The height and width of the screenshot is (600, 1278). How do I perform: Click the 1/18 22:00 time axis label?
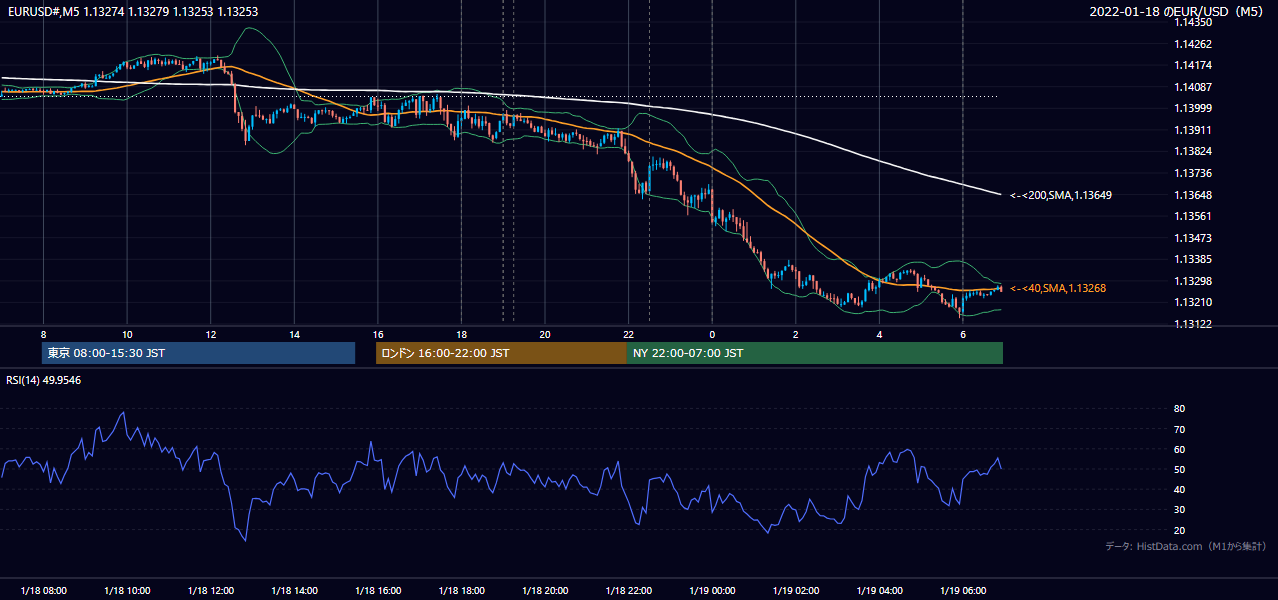tap(629, 591)
